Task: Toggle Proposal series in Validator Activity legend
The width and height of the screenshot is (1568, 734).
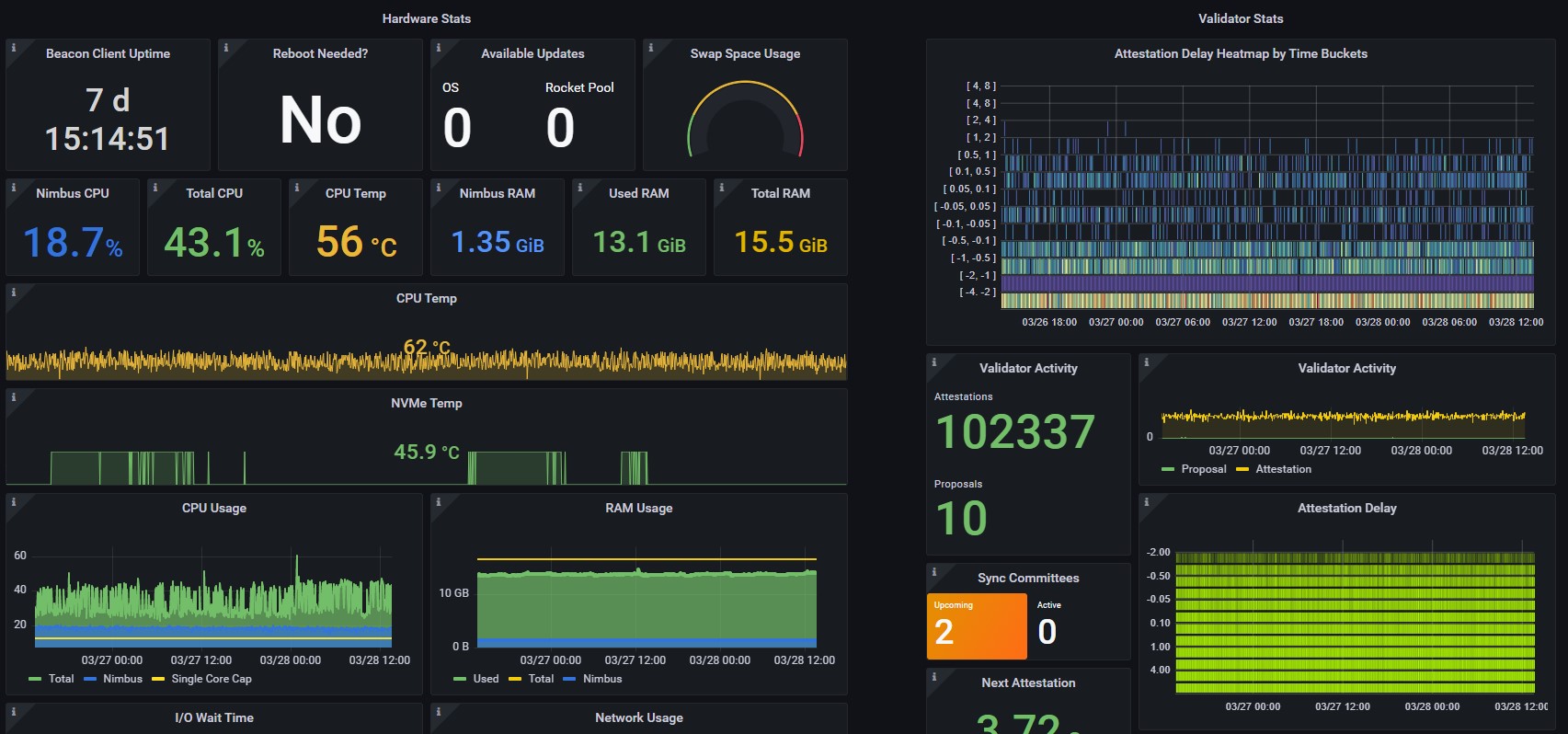Action: pyautogui.click(x=1203, y=469)
